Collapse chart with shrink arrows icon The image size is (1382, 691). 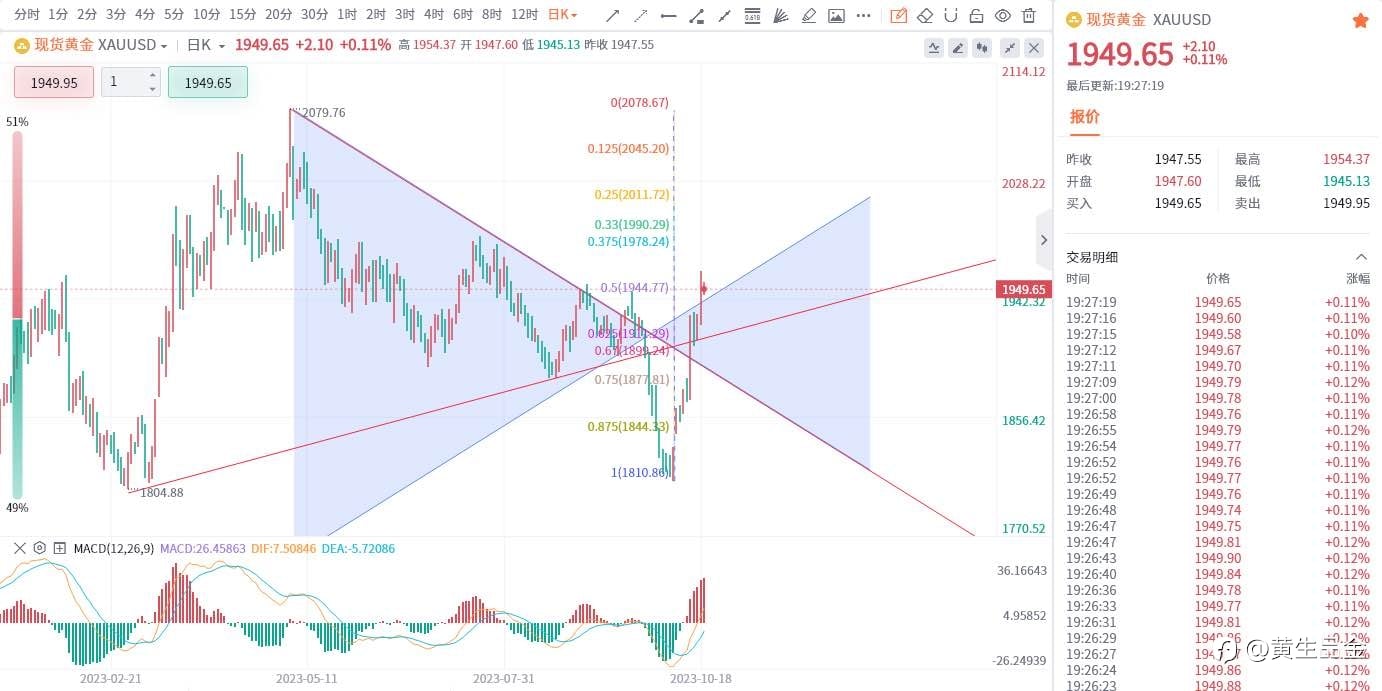[x=1010, y=47]
